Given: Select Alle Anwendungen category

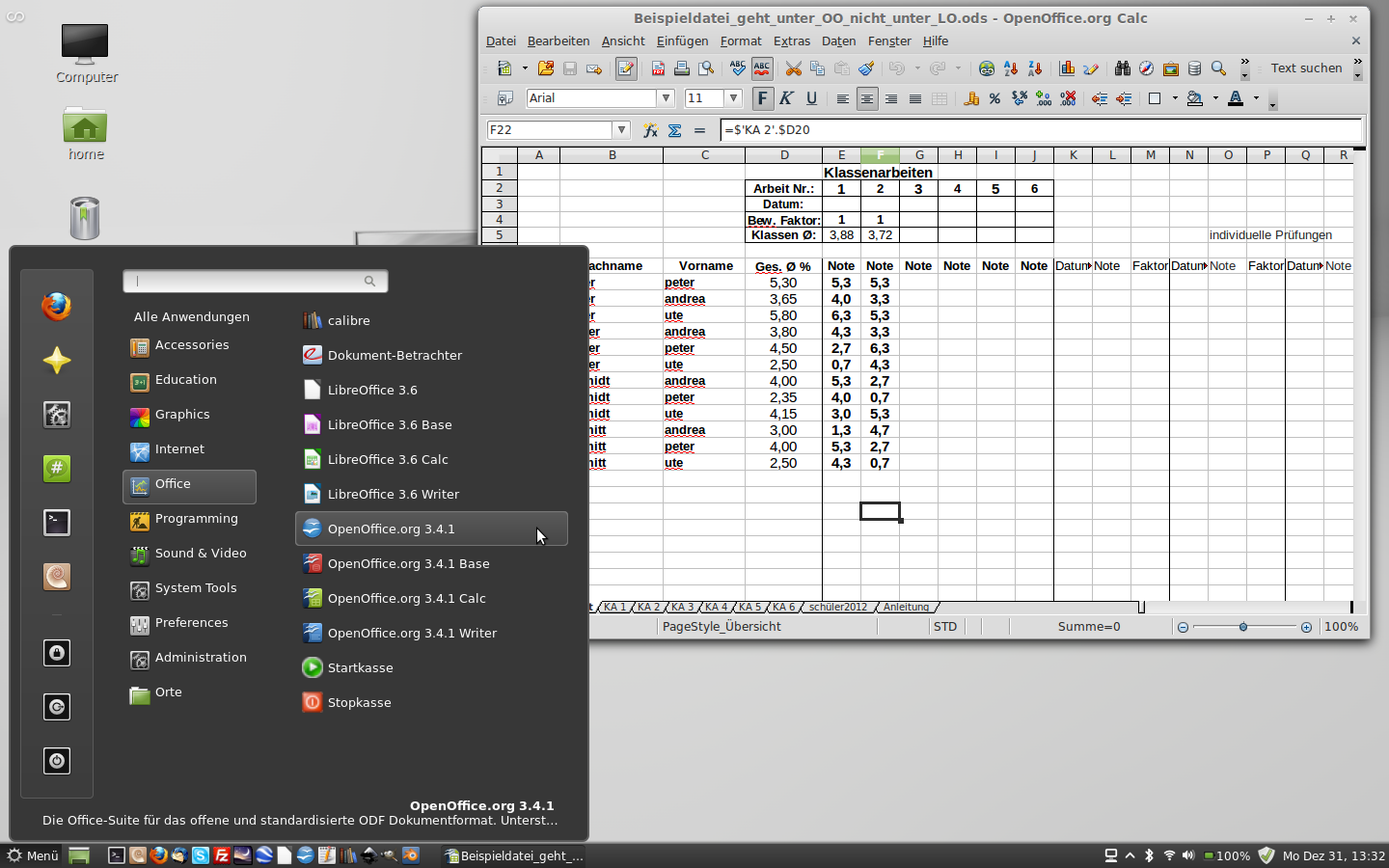Looking at the screenshot, I should click(192, 317).
